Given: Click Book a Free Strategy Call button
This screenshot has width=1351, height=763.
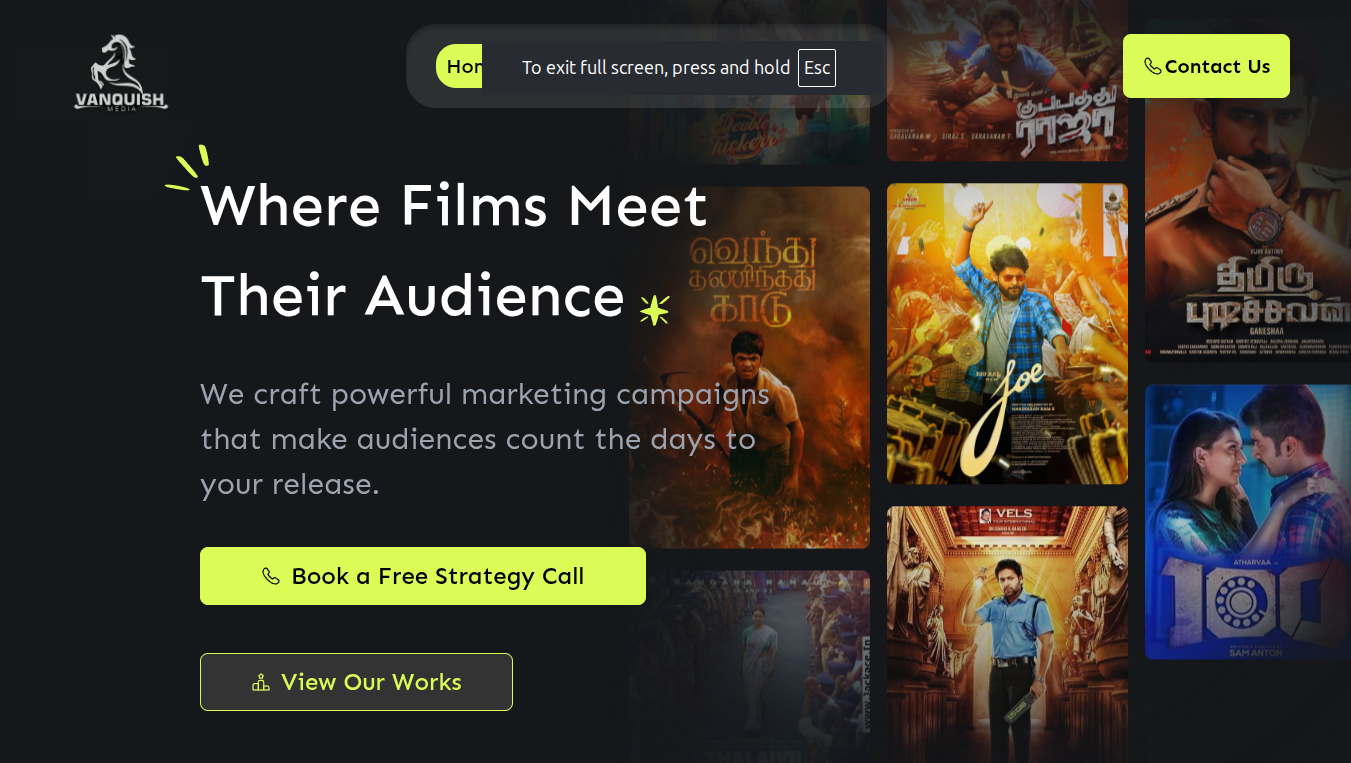Looking at the screenshot, I should tap(423, 576).
